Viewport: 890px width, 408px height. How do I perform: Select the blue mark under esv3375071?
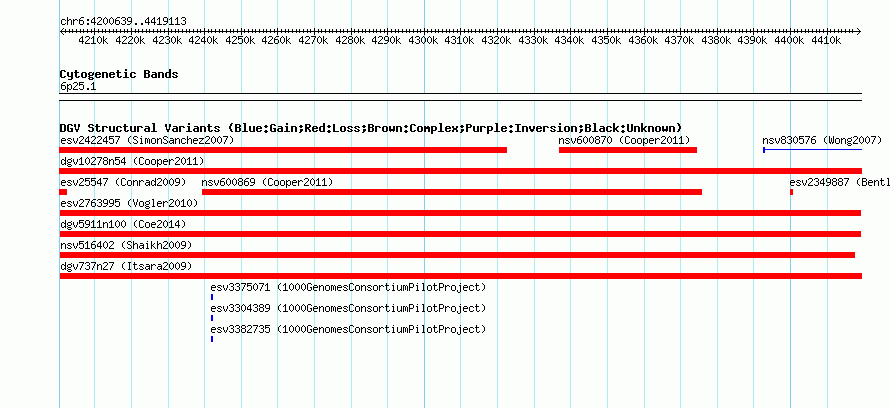[x=212, y=297]
